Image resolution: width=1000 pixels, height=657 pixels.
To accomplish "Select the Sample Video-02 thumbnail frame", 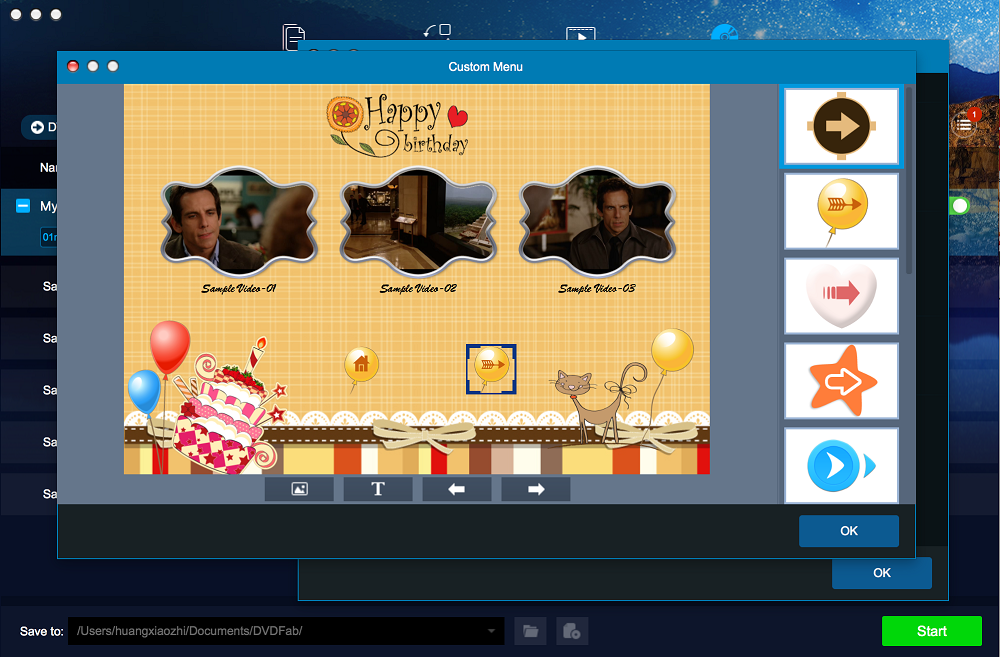I will tap(418, 221).
